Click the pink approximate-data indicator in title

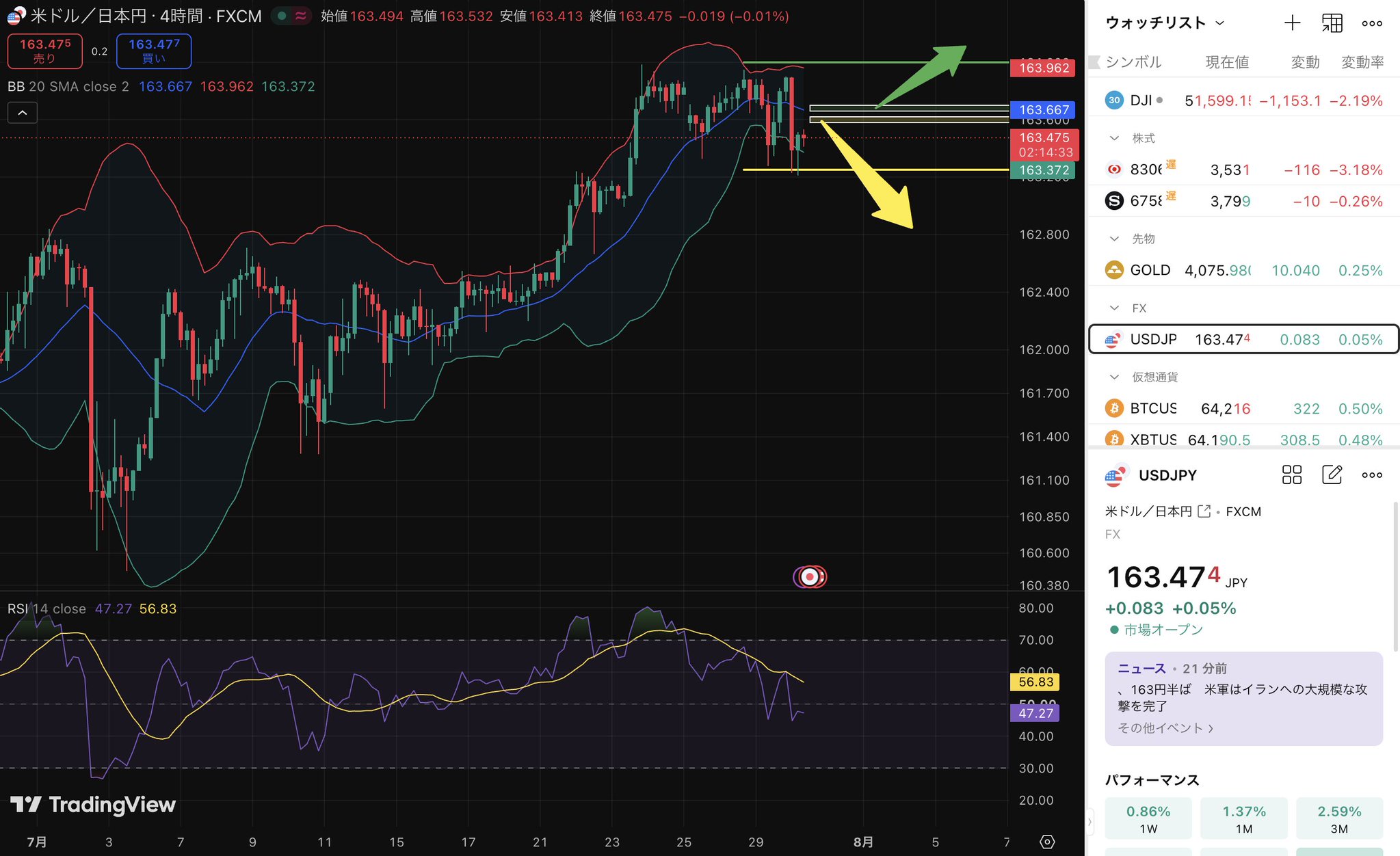(x=300, y=16)
